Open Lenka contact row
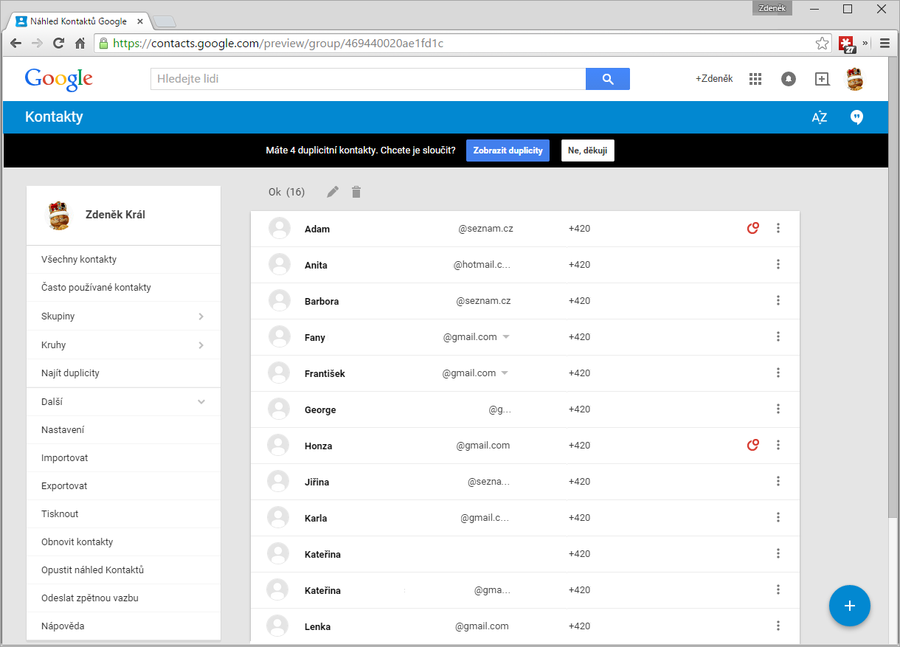Viewport: 900px width, 647px height. [x=525, y=626]
